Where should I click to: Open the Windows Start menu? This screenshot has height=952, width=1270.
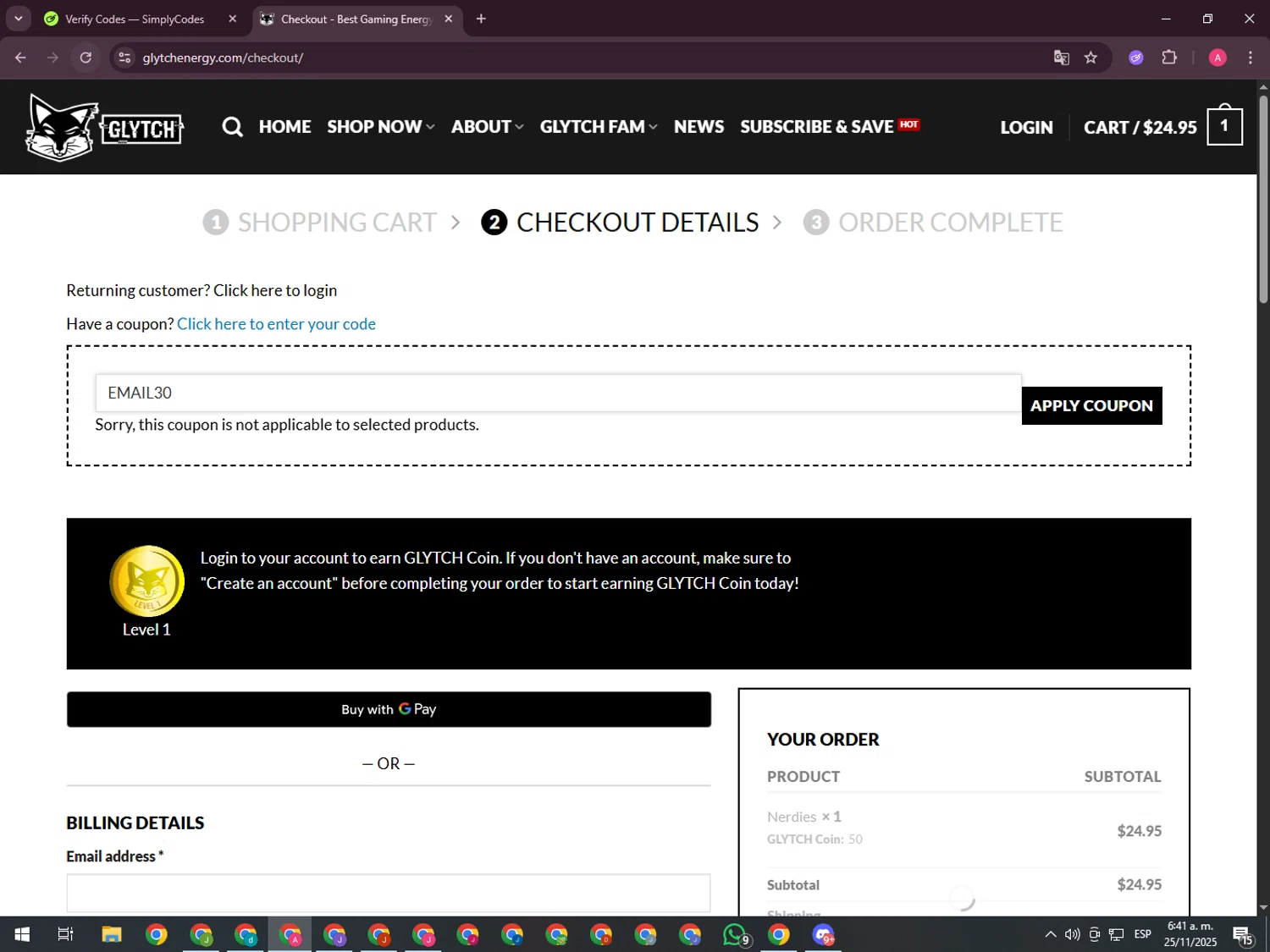(22, 934)
